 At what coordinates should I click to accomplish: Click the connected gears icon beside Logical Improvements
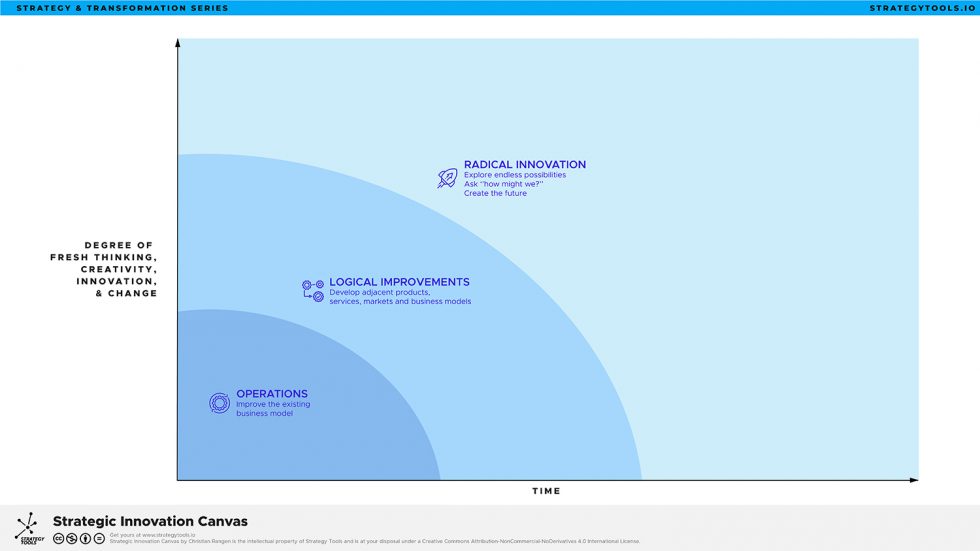click(x=313, y=291)
